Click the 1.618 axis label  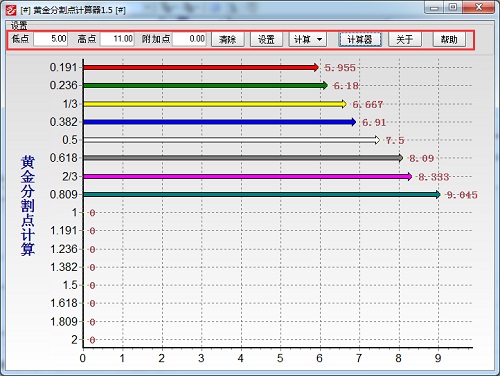[64, 303]
